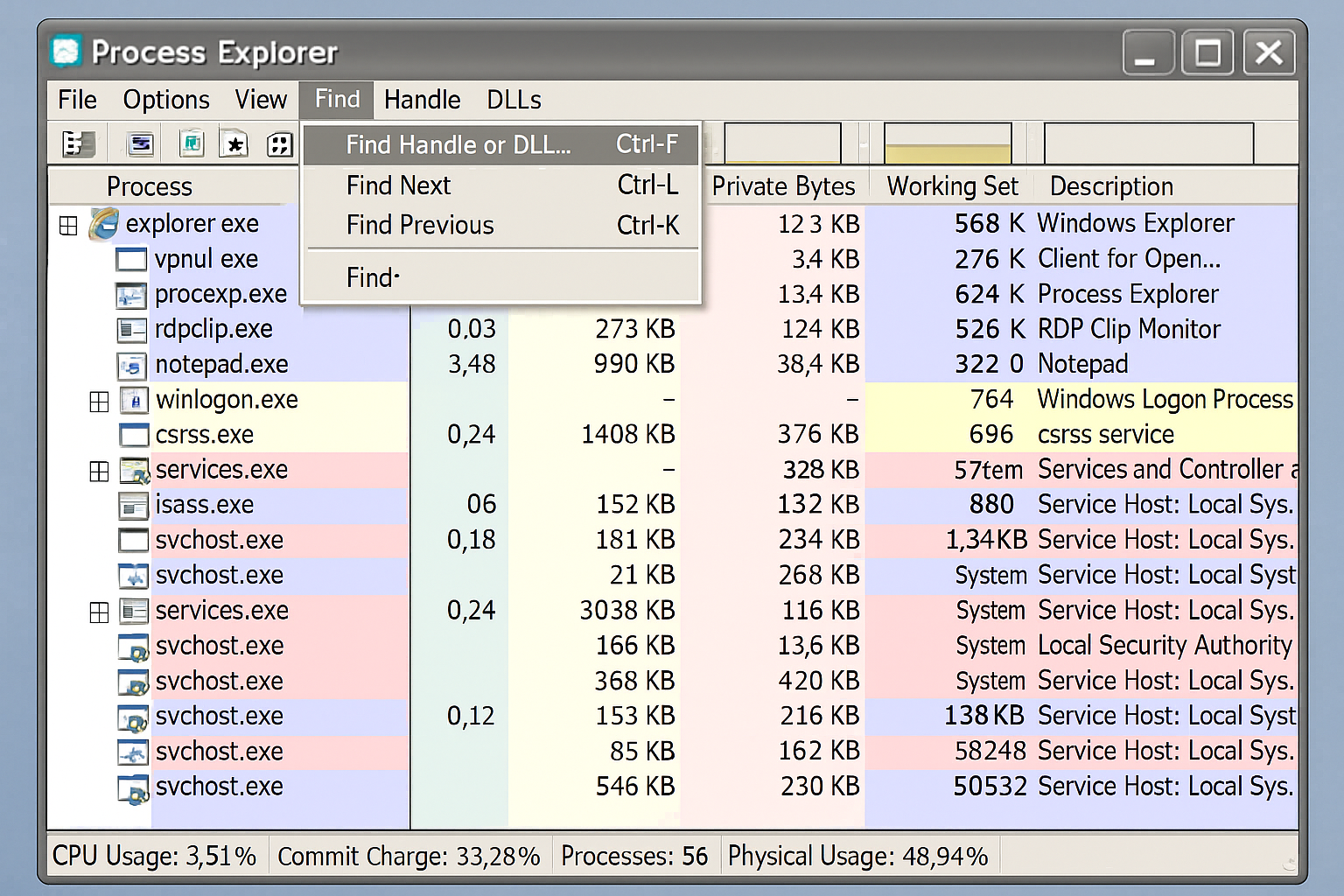Click the Process Explorer title bar icon
The width and height of the screenshot is (1344, 896).
point(66,52)
